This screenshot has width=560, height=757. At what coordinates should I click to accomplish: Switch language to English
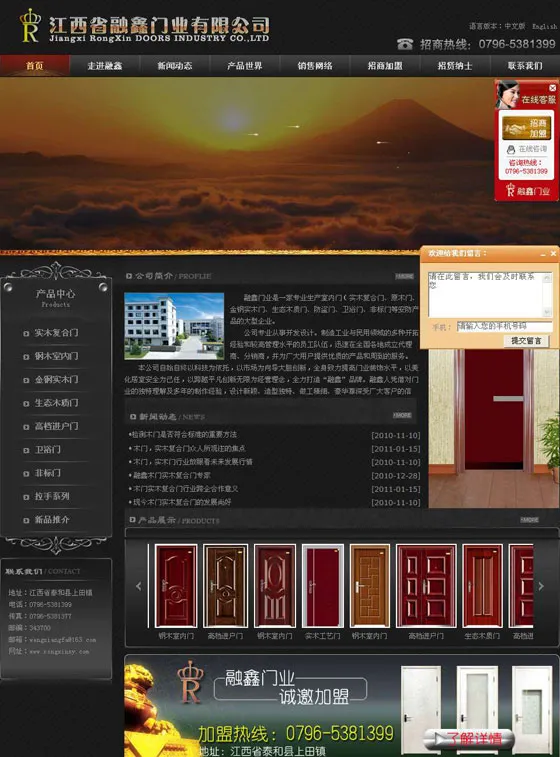tap(545, 26)
